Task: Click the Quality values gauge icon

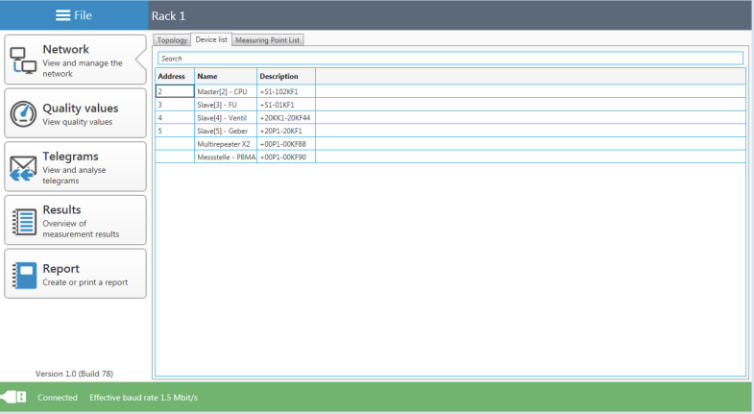Action: click(23, 114)
